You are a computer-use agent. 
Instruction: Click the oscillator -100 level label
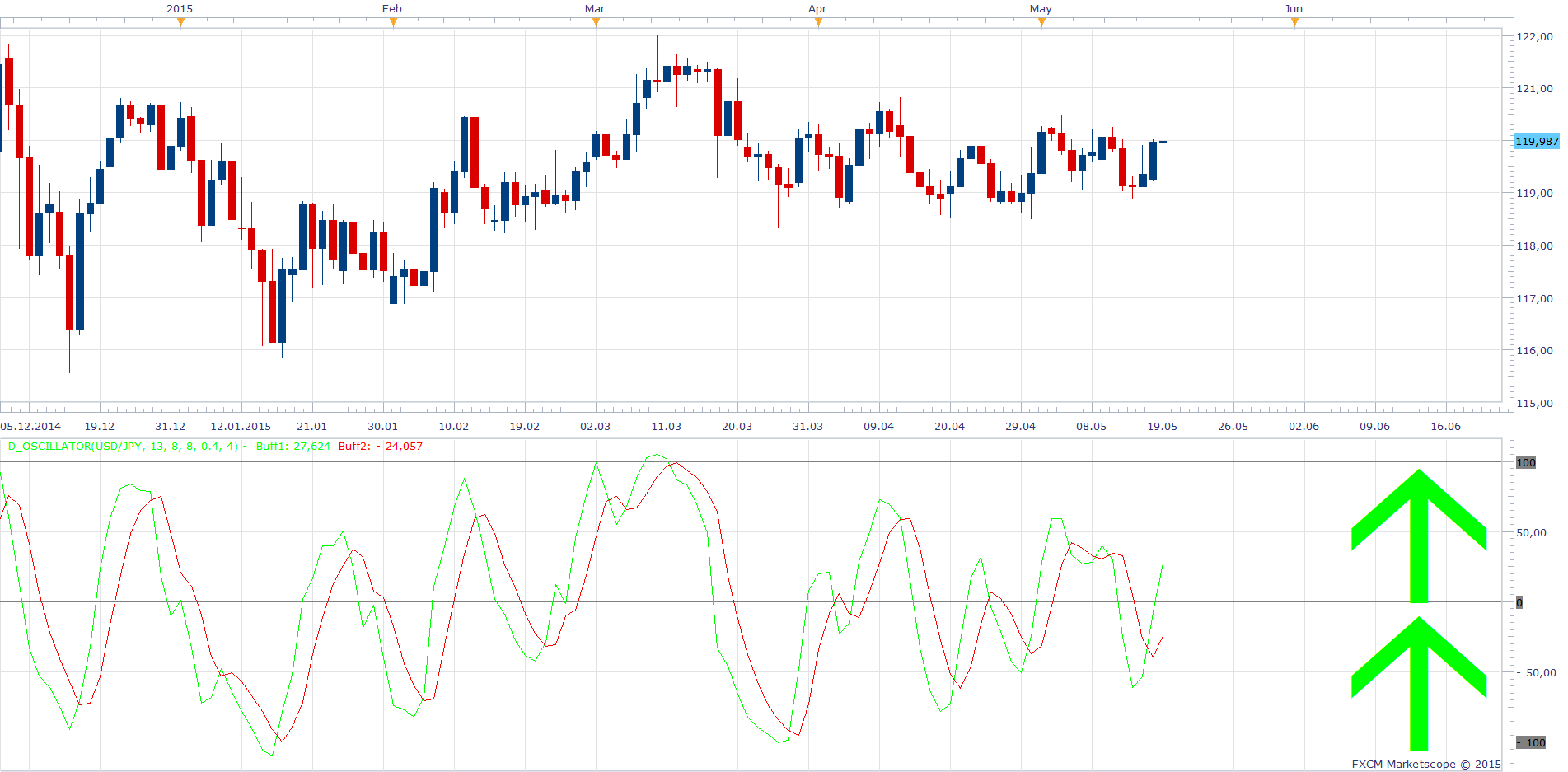(1531, 742)
